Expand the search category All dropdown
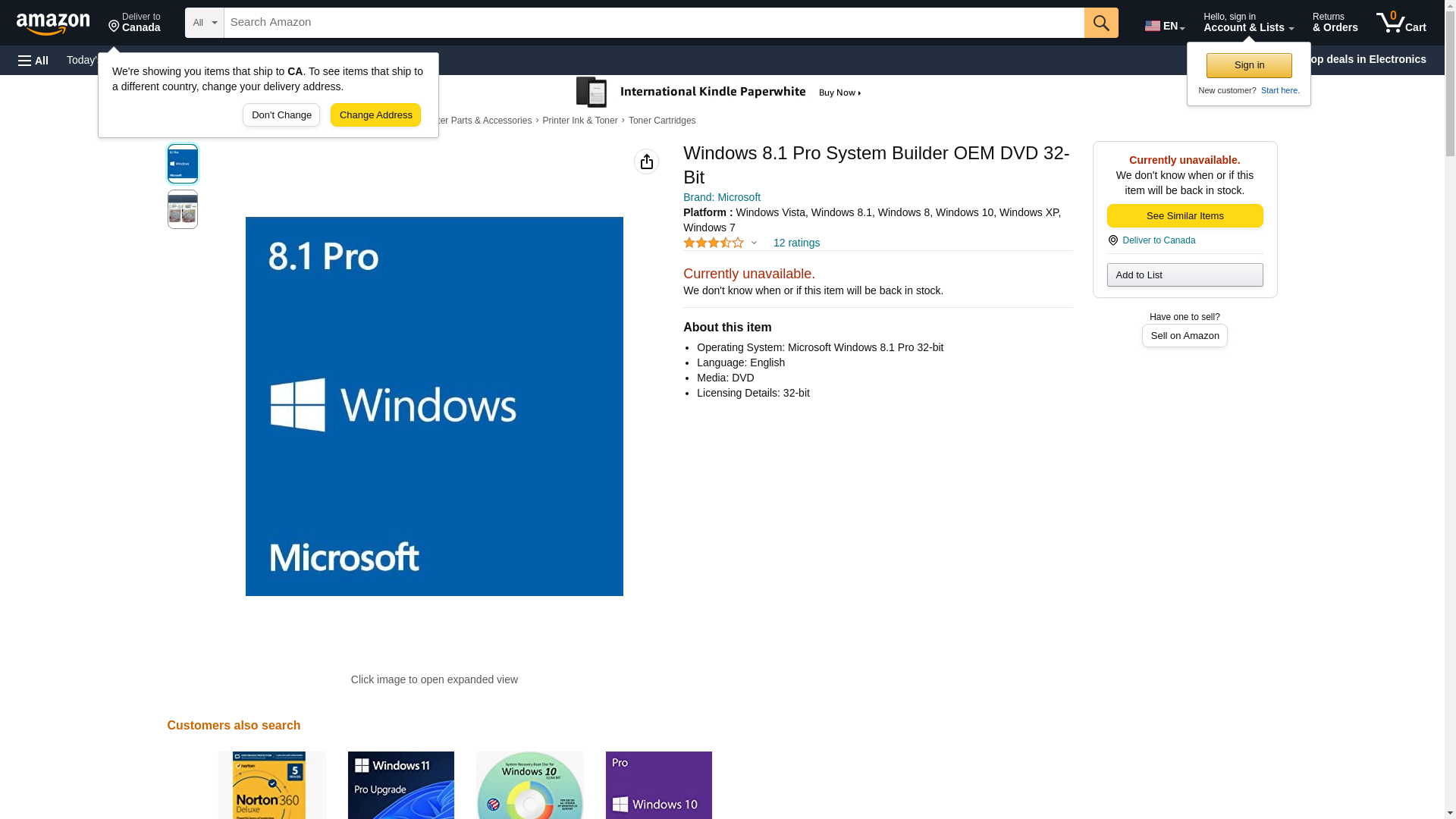1456x819 pixels. (204, 23)
